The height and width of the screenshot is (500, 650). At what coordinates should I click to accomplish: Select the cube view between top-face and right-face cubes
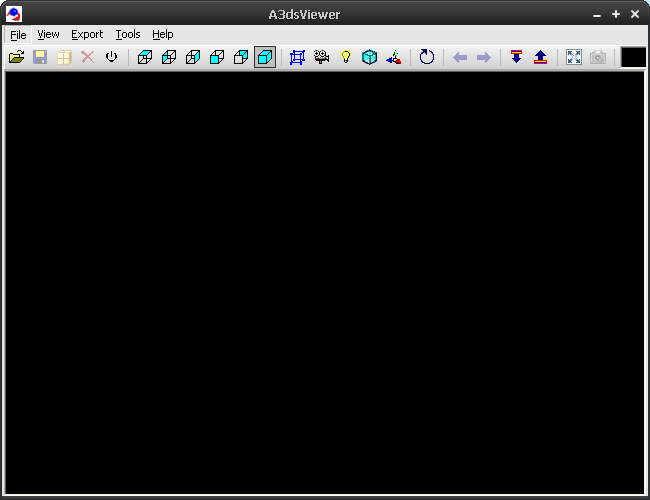coord(169,57)
